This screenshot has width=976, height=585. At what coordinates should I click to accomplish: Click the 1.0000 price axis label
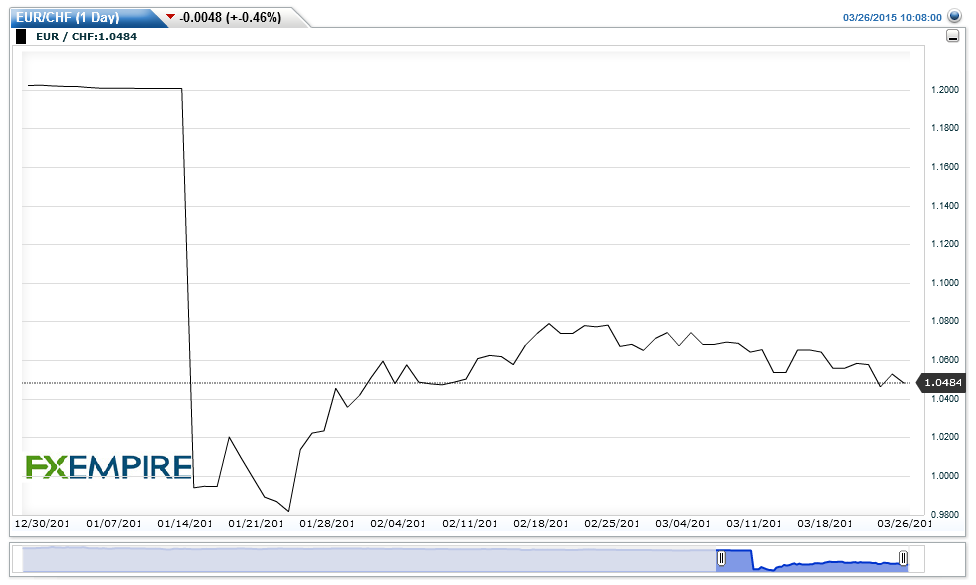(x=945, y=476)
